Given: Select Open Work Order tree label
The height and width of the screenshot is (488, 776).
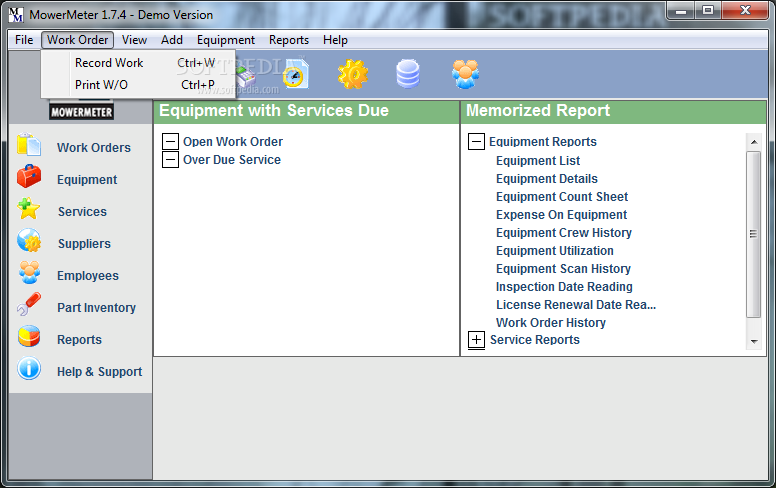Looking at the screenshot, I should pos(233,142).
